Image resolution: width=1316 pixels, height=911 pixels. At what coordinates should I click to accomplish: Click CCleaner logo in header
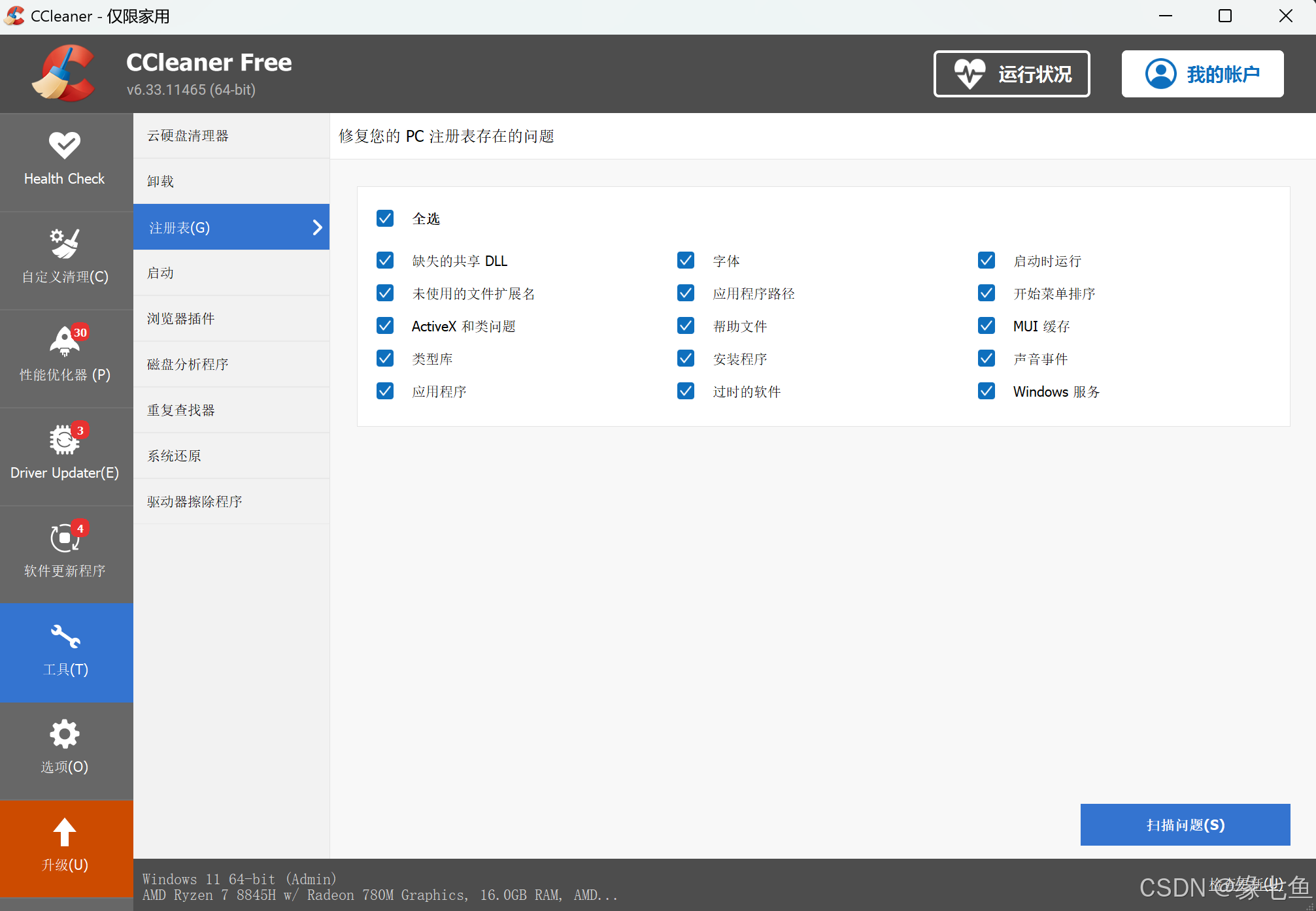coord(63,73)
